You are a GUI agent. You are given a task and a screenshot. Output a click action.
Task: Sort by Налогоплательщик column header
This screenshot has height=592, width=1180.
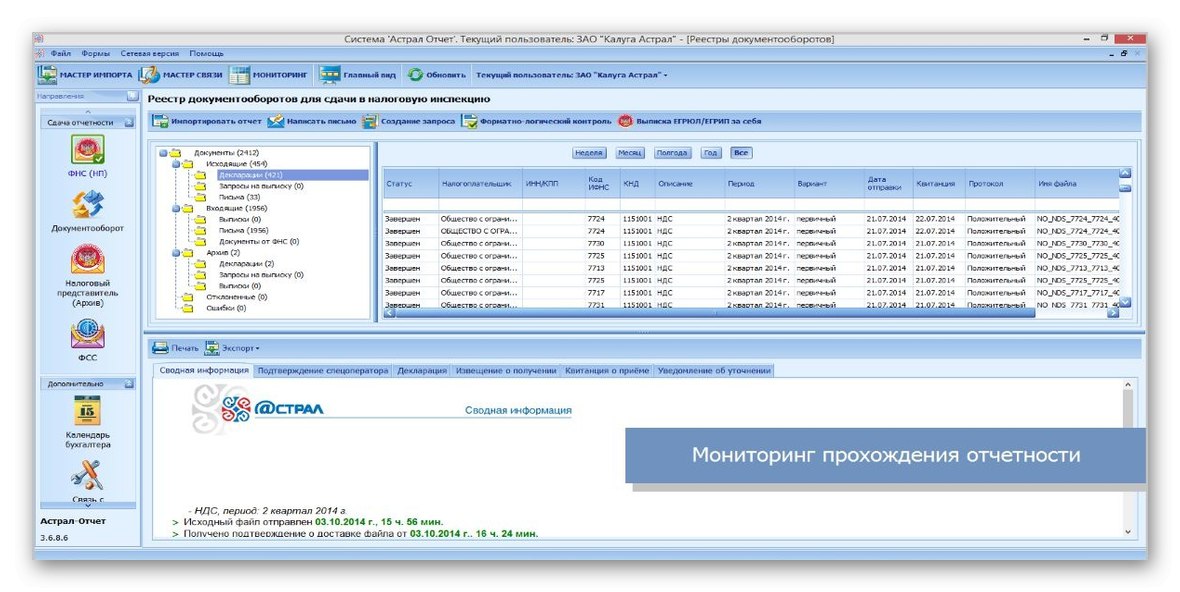pos(479,184)
